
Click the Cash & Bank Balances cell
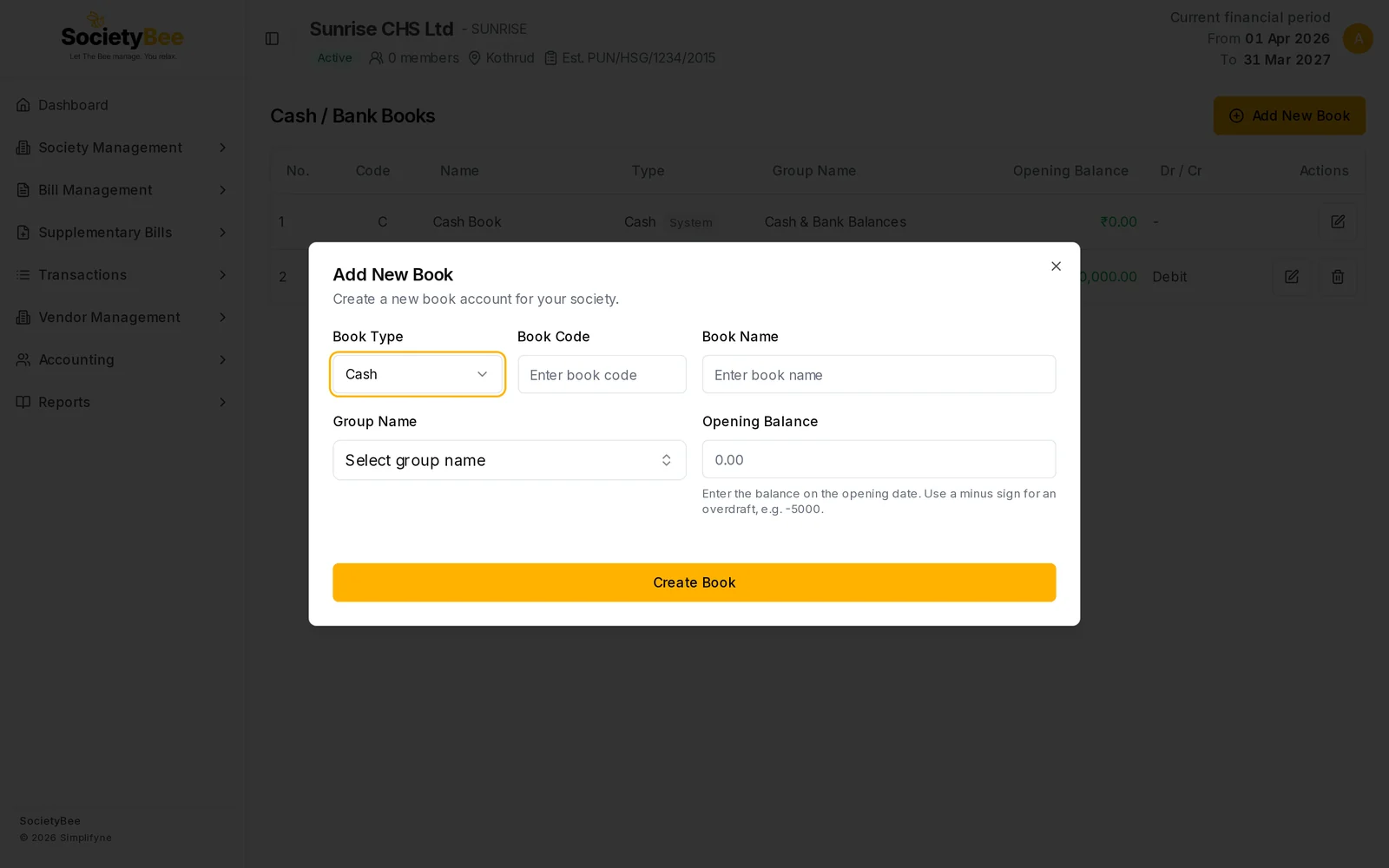click(x=835, y=222)
